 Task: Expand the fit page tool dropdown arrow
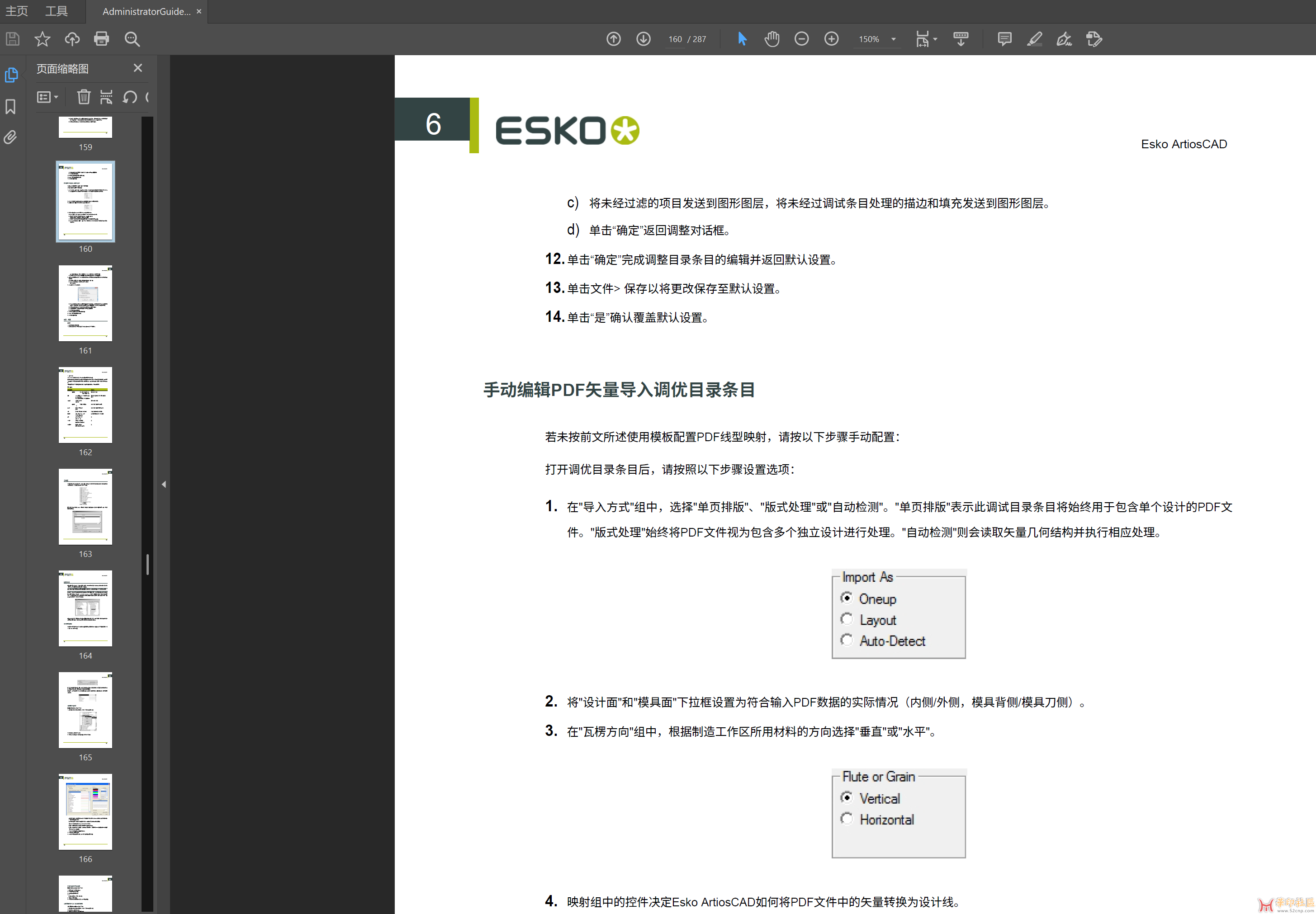936,39
